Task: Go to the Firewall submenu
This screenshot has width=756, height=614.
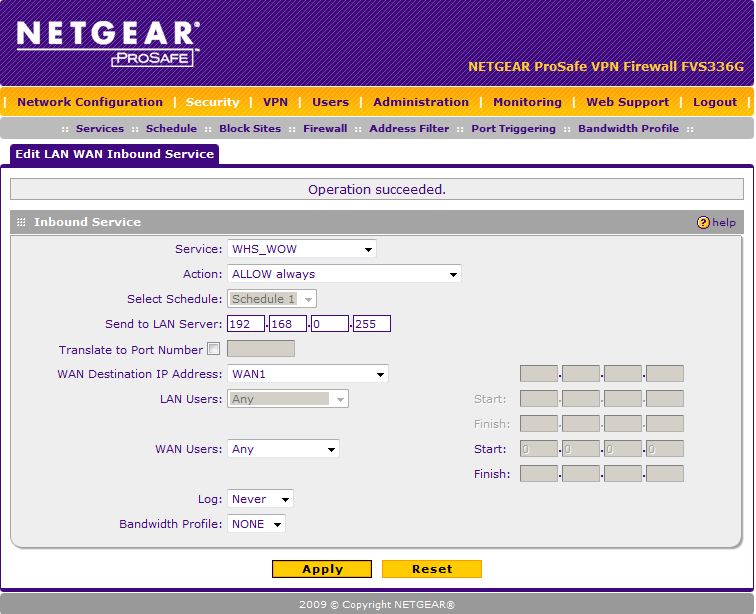Action: pyautogui.click(x=325, y=128)
